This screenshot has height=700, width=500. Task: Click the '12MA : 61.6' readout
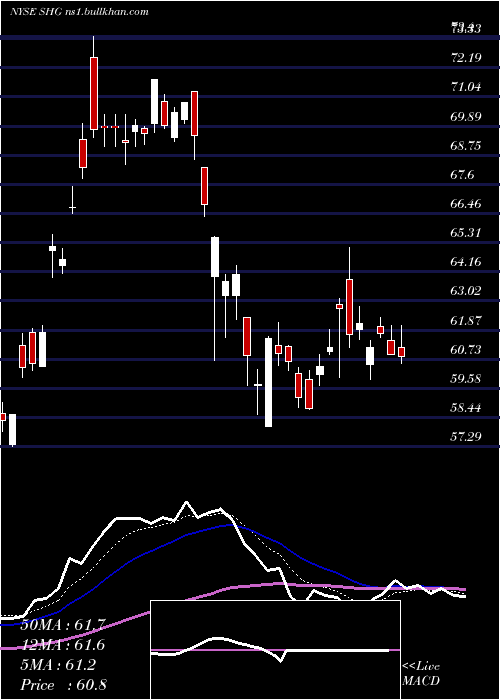coord(63,645)
